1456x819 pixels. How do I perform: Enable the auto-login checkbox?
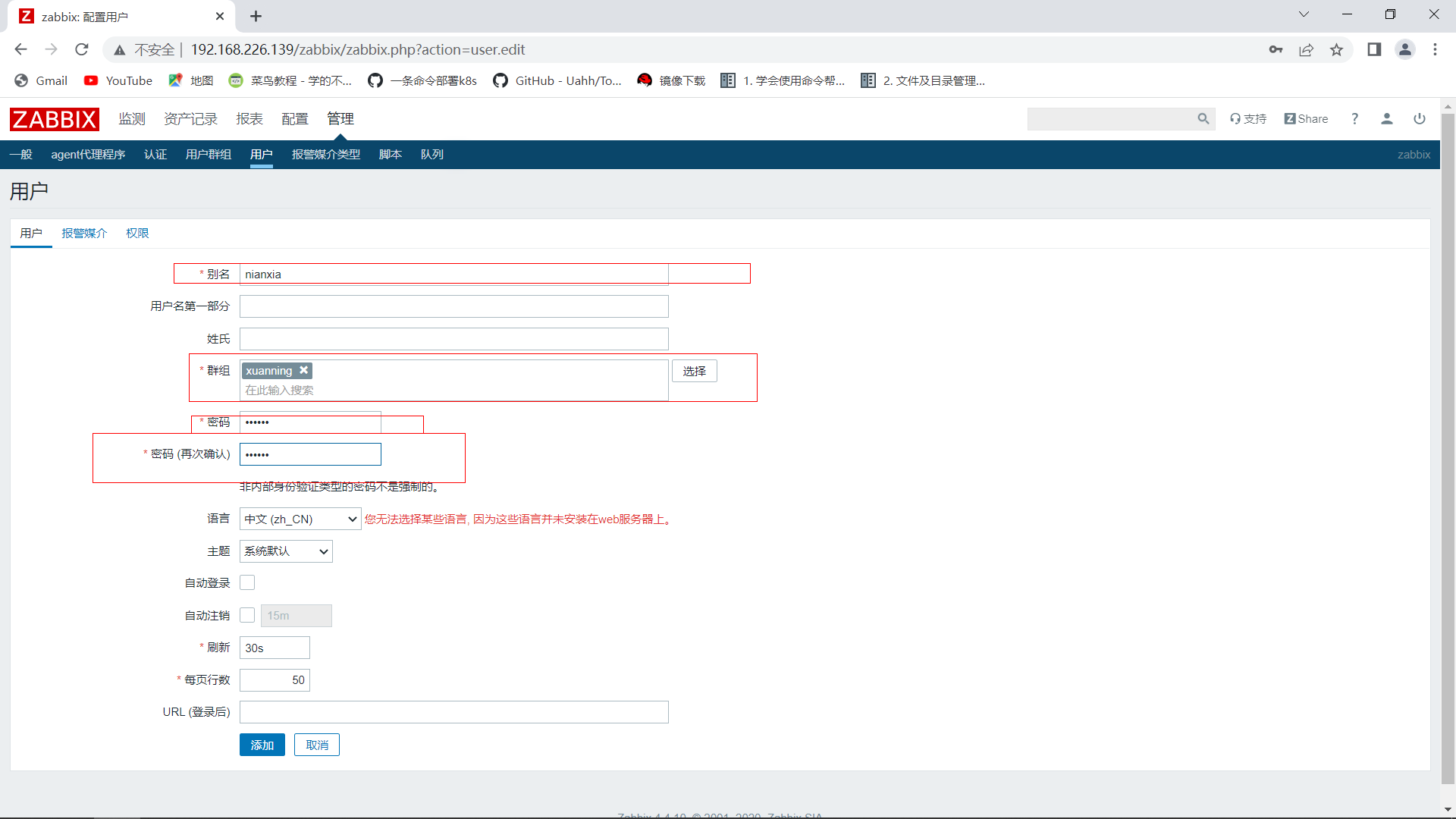tap(247, 582)
